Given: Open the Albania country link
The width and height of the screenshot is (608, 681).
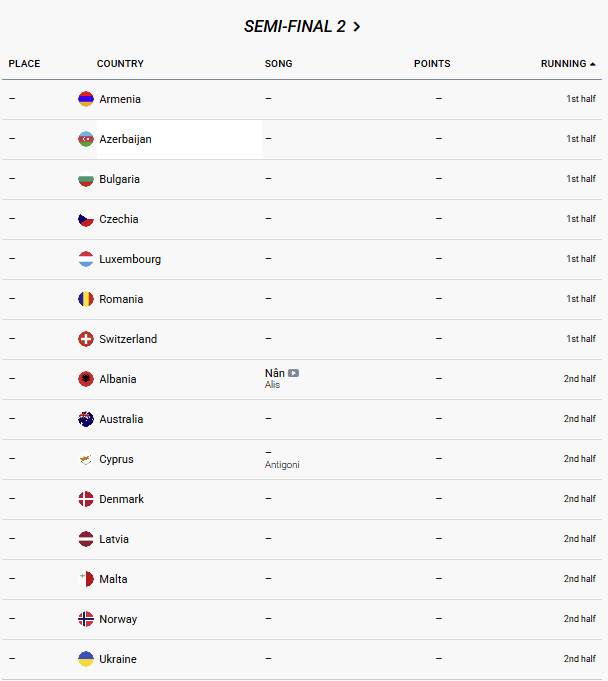Looking at the screenshot, I should [118, 379].
